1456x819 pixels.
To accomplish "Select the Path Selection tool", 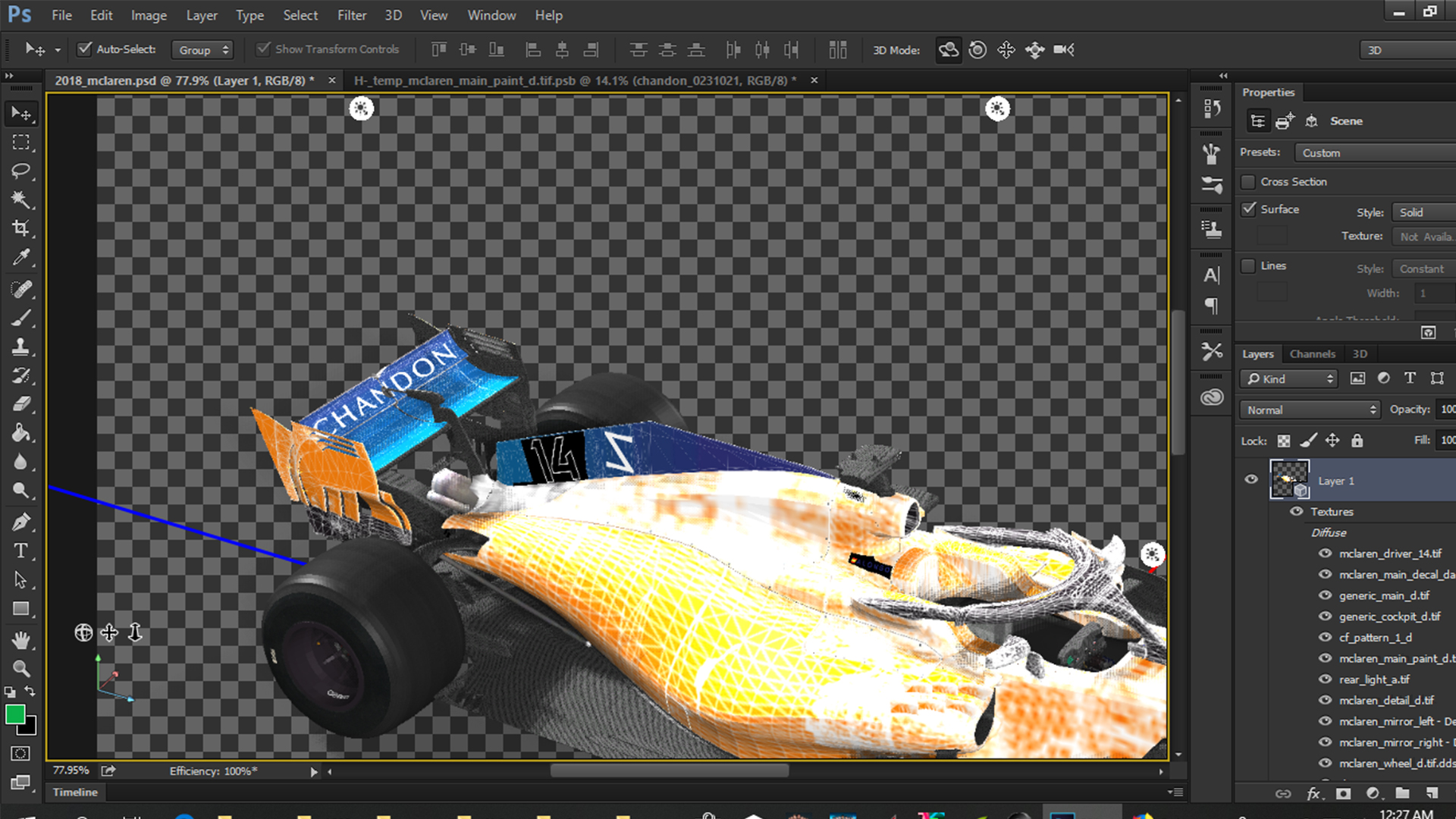I will [x=20, y=580].
